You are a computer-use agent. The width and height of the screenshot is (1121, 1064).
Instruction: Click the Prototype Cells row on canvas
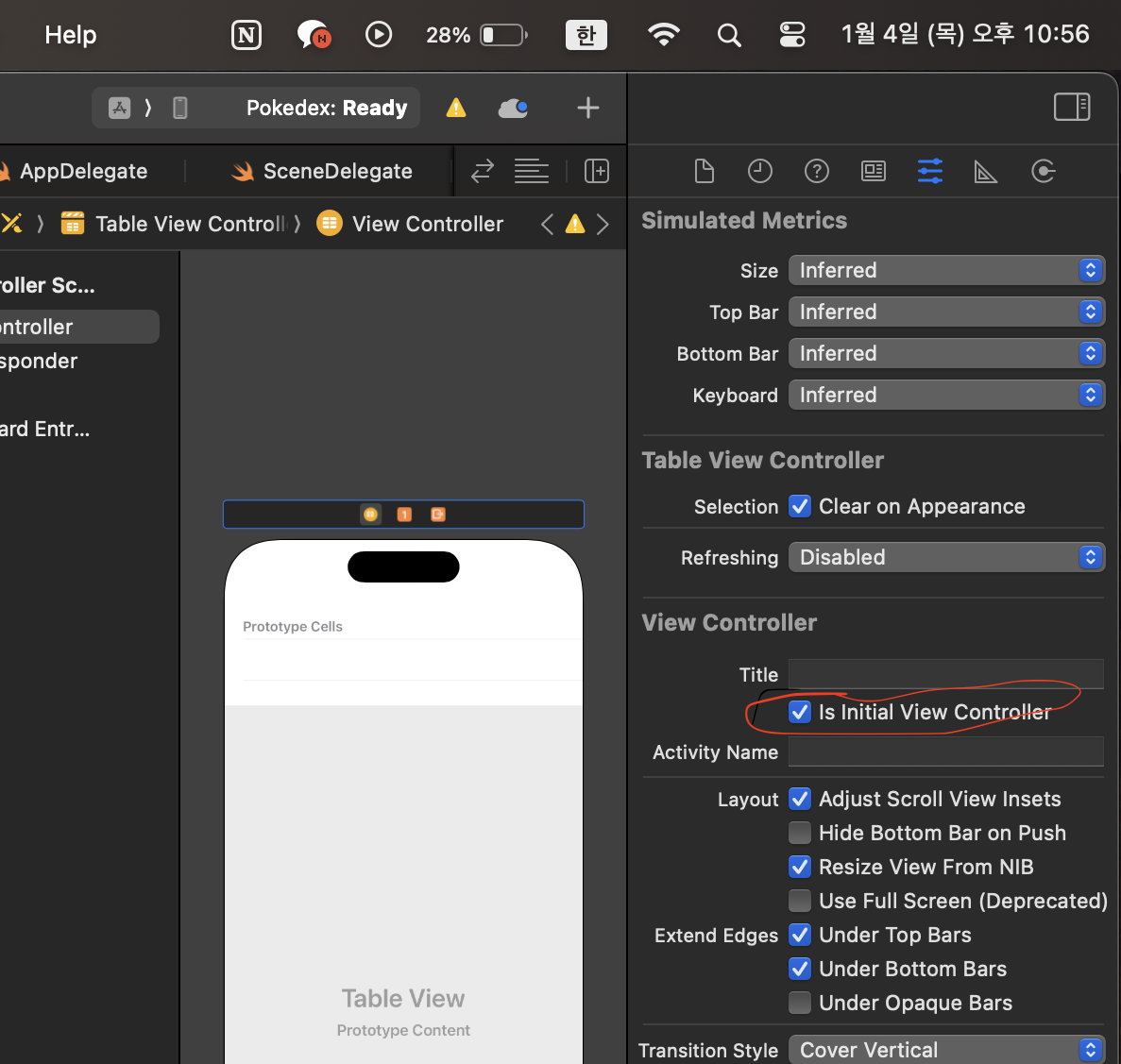click(293, 627)
